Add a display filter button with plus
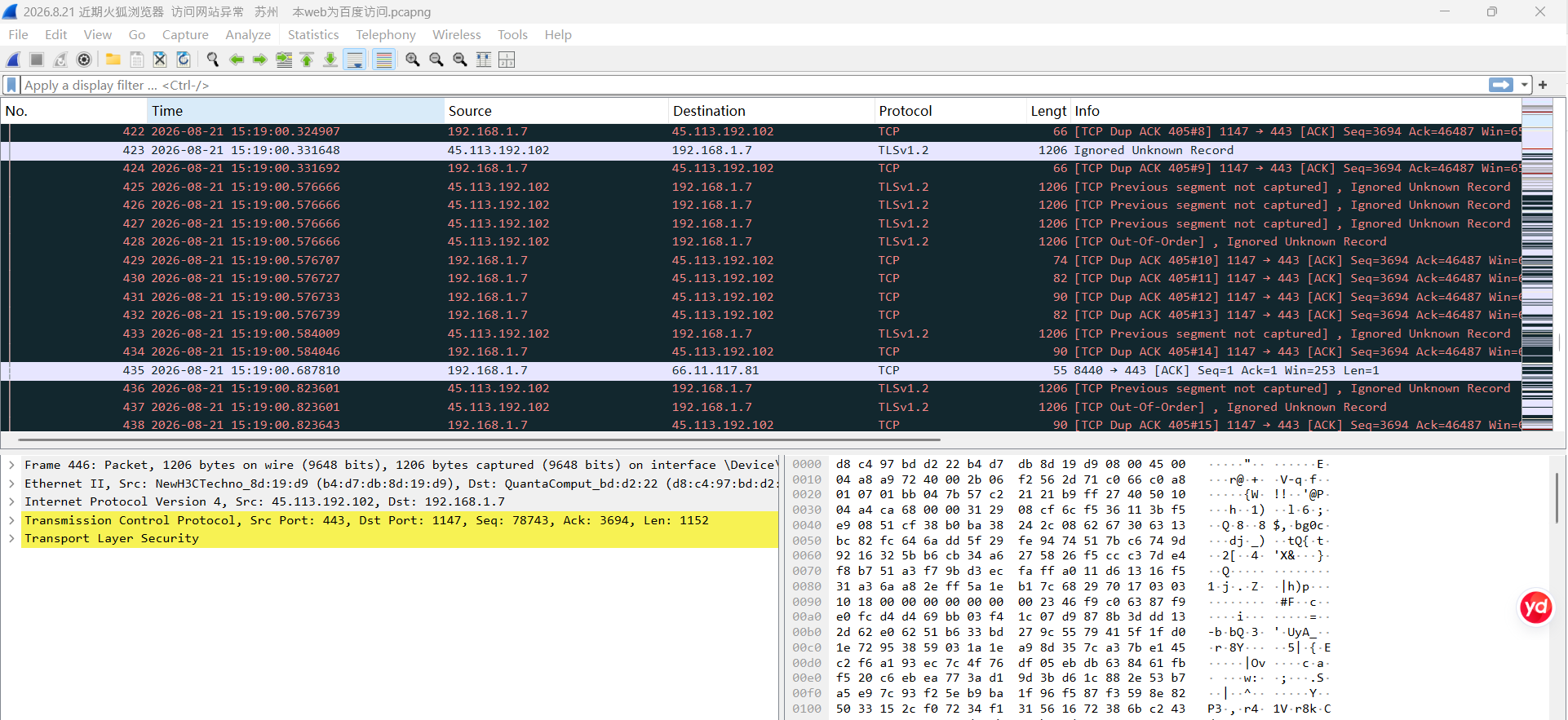1568x720 pixels. pyautogui.click(x=1543, y=85)
